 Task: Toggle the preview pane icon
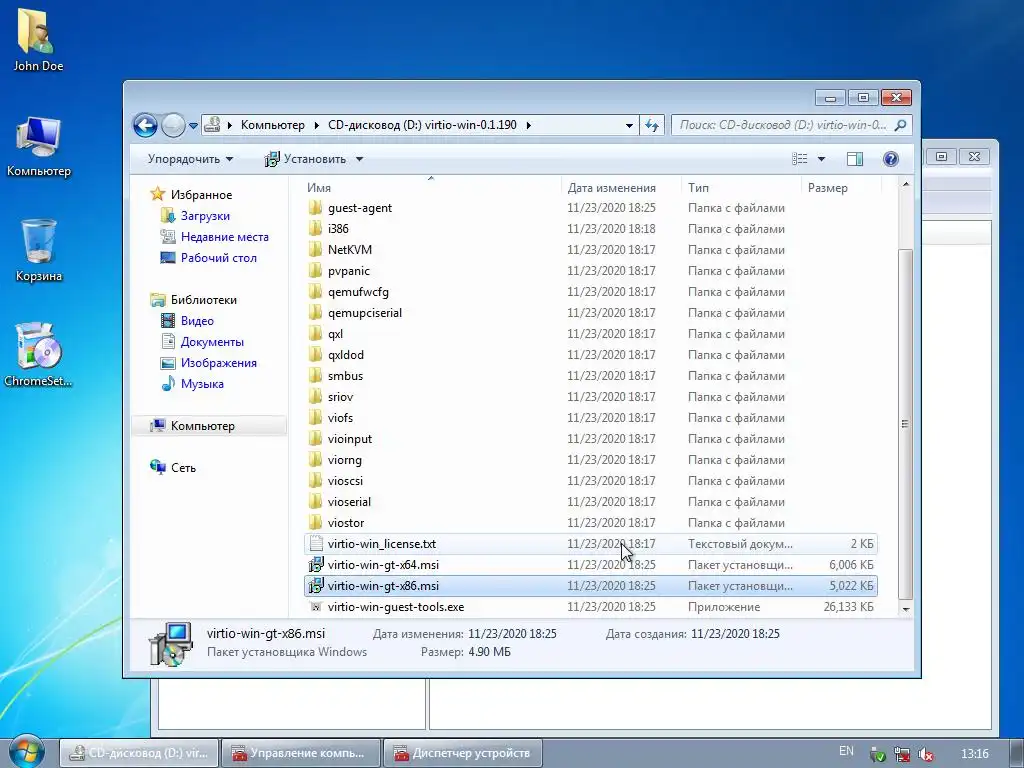click(x=855, y=159)
